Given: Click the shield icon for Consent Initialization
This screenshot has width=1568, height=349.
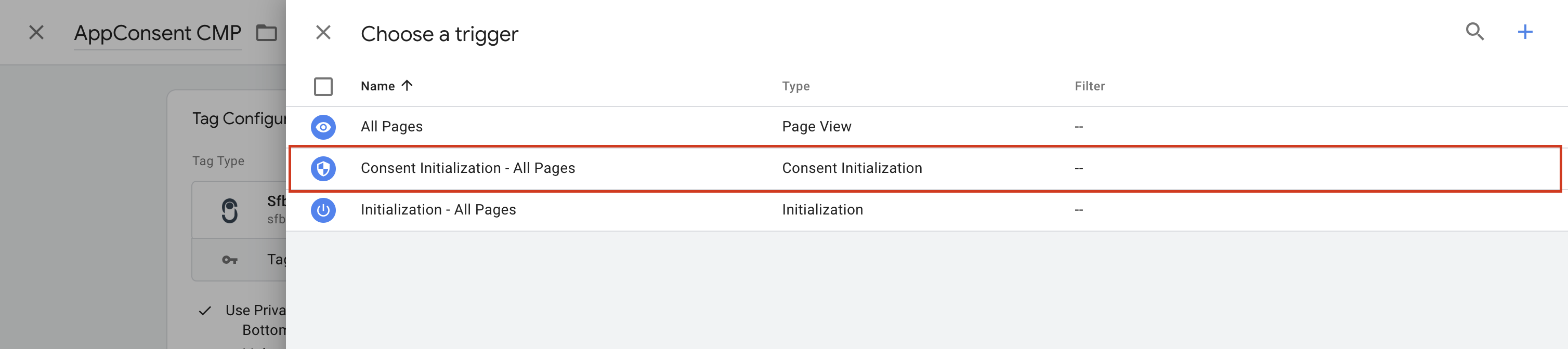Looking at the screenshot, I should pyautogui.click(x=323, y=168).
